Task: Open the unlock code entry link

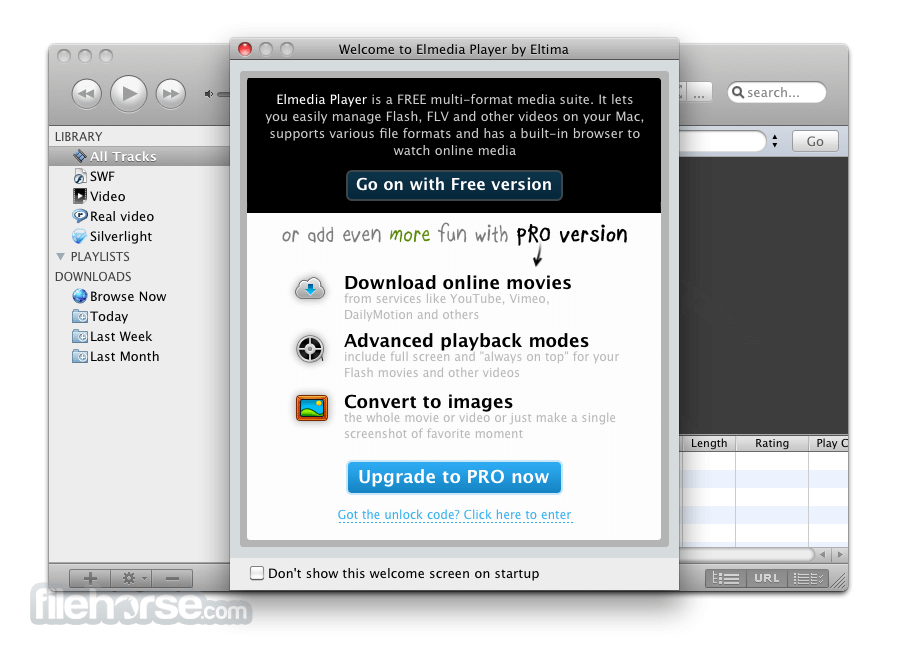Action: [454, 515]
